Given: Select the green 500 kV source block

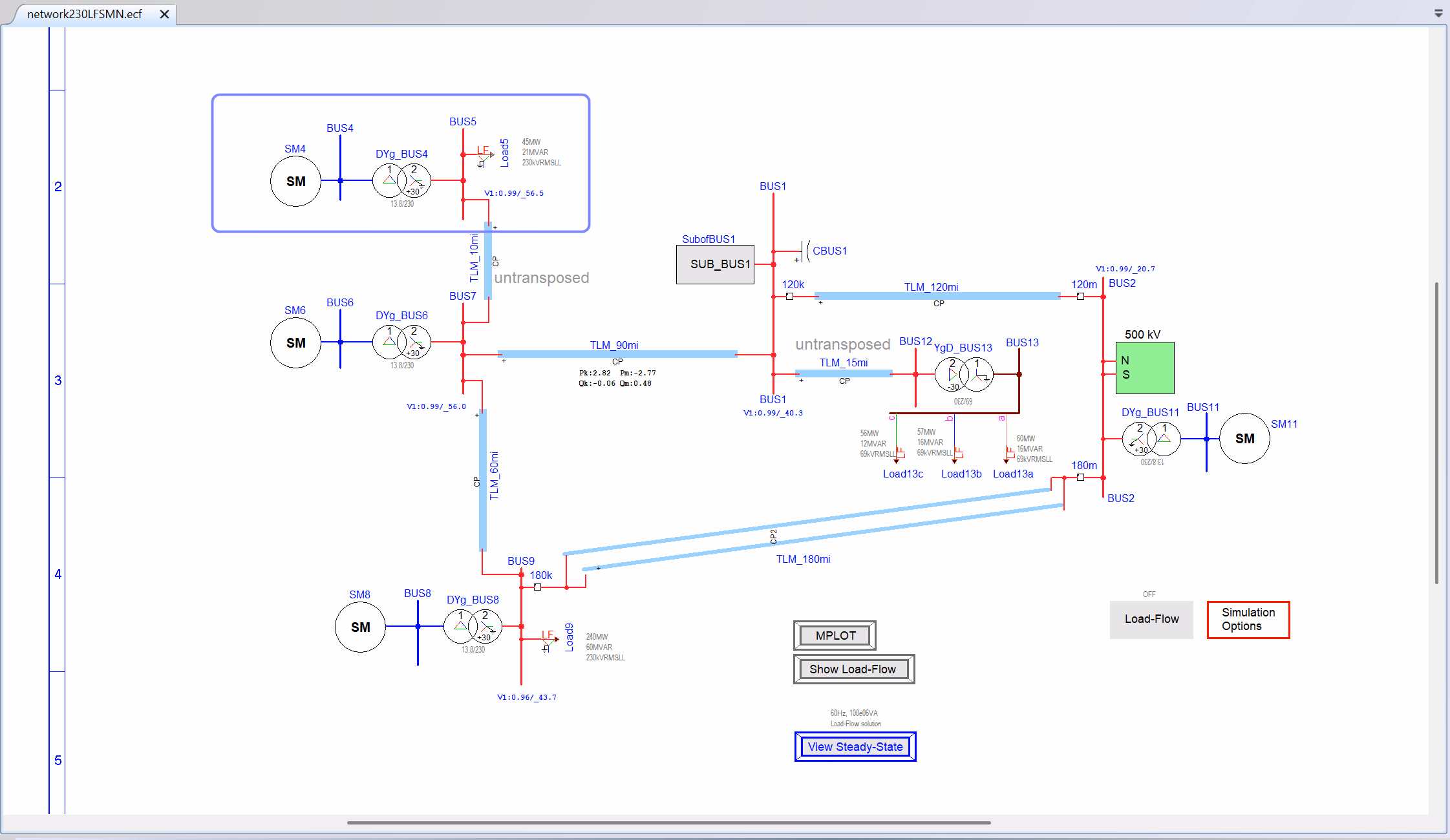Looking at the screenshot, I should click(x=1145, y=368).
